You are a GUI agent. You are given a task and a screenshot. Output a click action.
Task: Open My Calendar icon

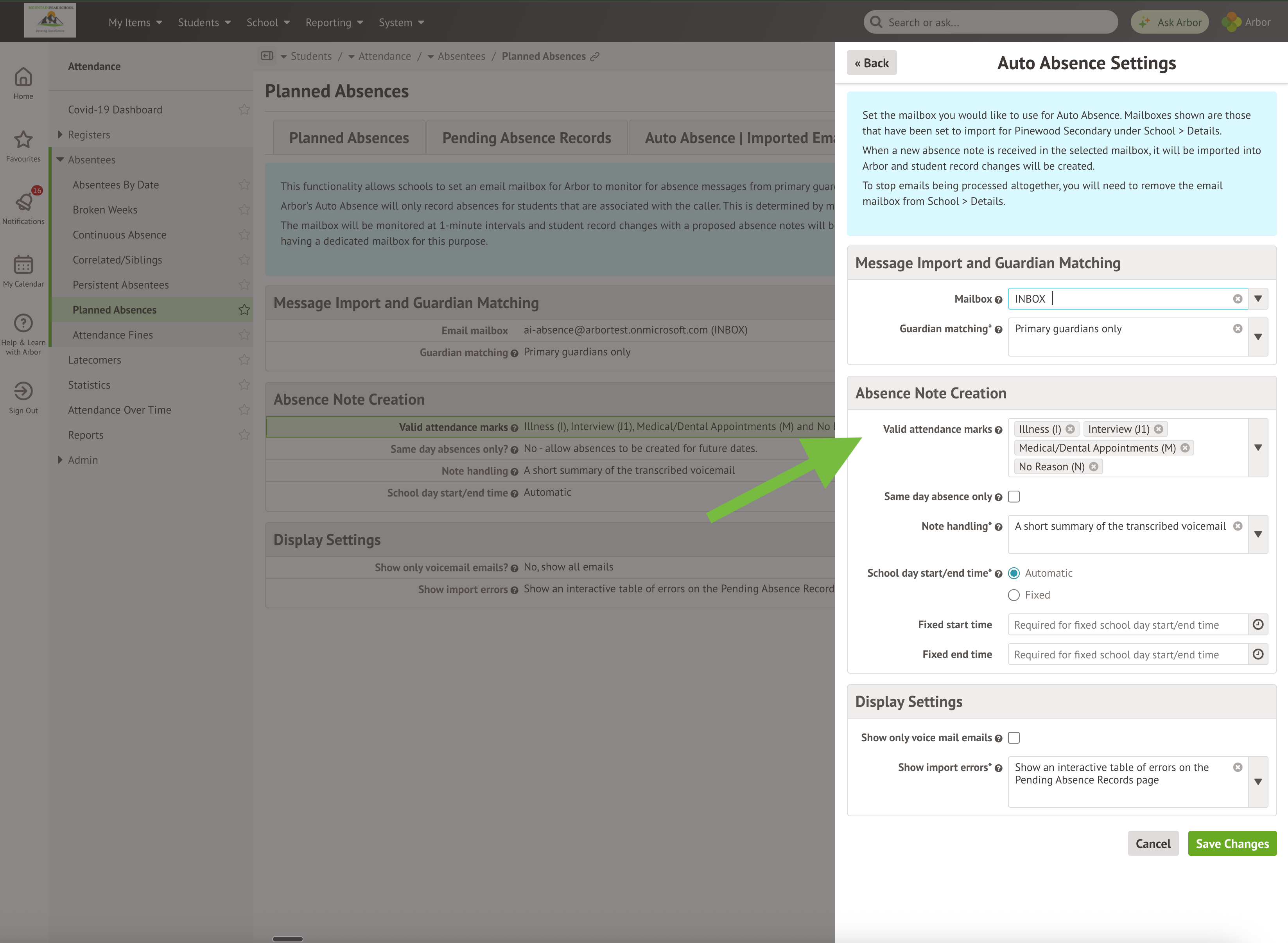coord(23,265)
